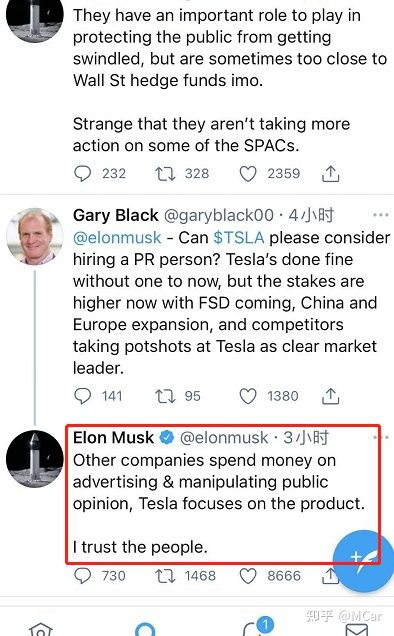394x636 pixels.
Task: Retweet Gary Black's PR person tweet
Action: (x=165, y=396)
